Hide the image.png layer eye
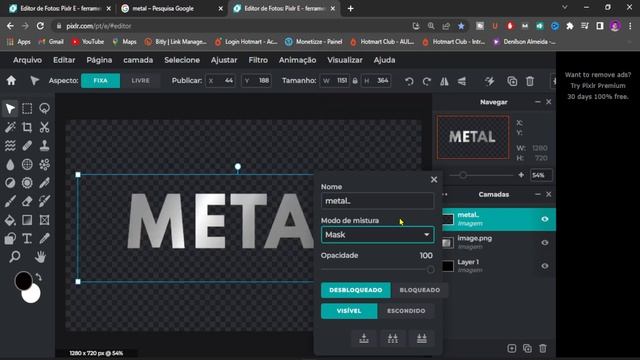The width and height of the screenshot is (640, 360). [x=544, y=242]
